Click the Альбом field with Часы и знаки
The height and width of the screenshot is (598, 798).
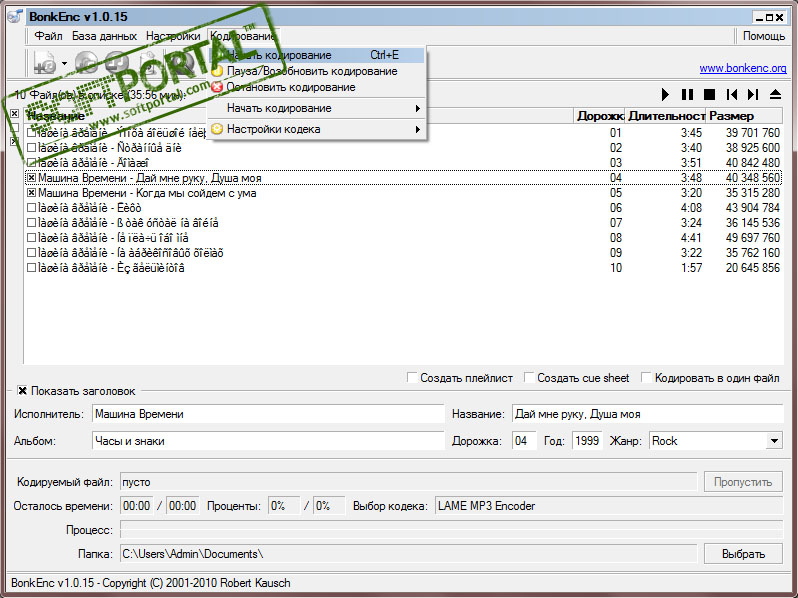268,441
